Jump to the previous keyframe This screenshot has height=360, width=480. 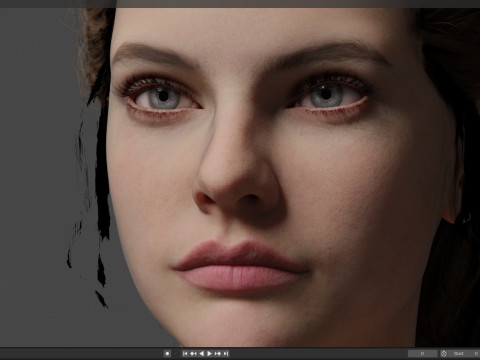[x=193, y=353]
